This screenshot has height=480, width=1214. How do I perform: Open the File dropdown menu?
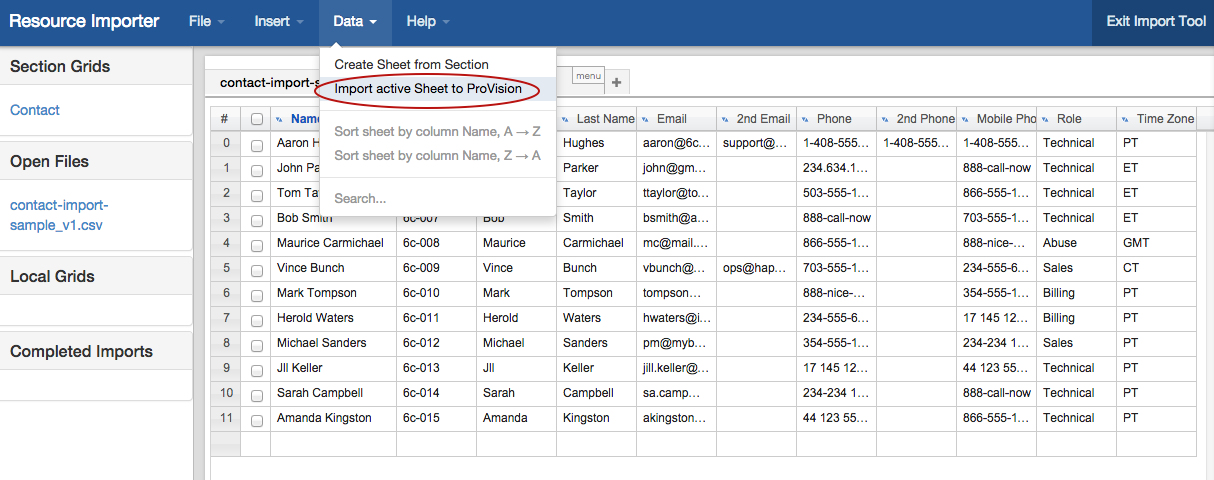click(206, 22)
